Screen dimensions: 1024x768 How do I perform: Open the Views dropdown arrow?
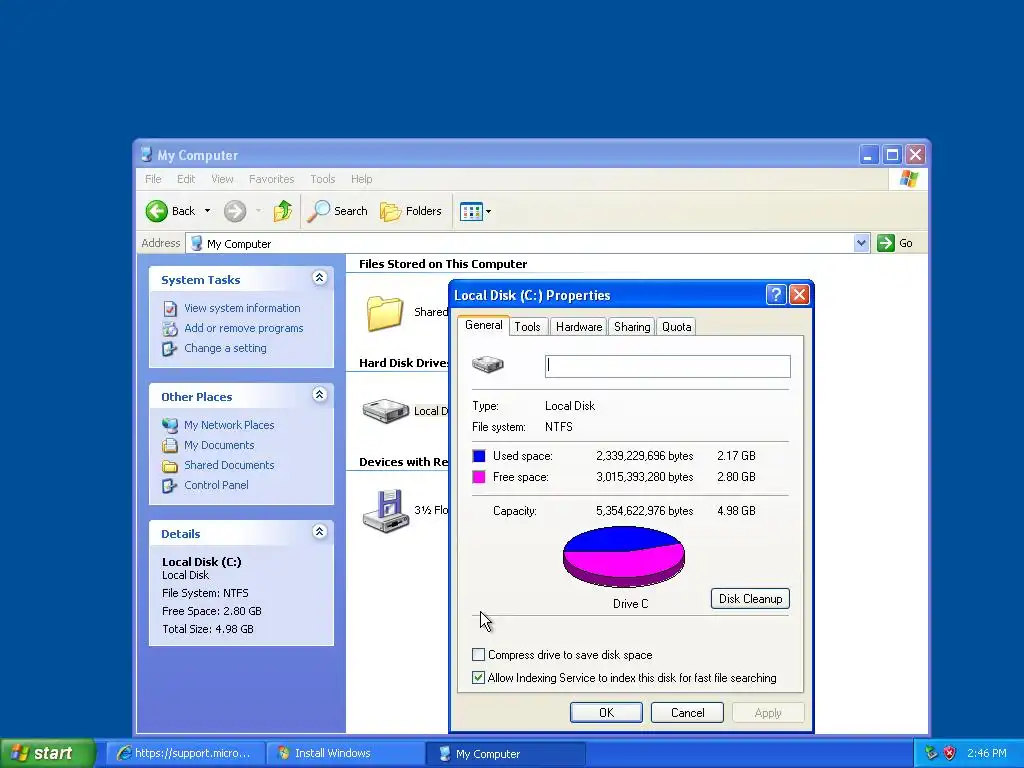point(488,211)
